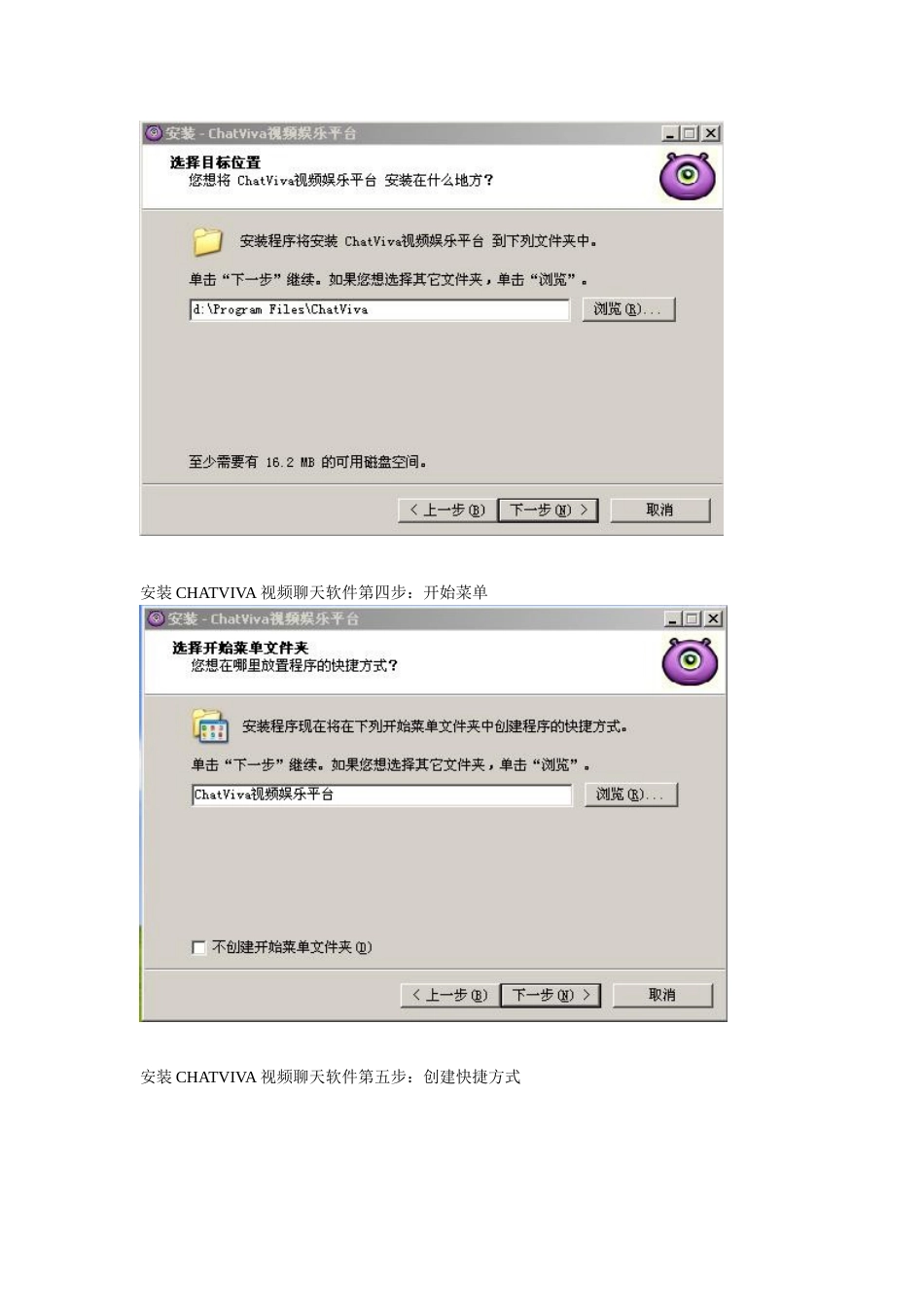Click the title bar icon of first installer window
The height and width of the screenshot is (1307, 924).
click(154, 133)
